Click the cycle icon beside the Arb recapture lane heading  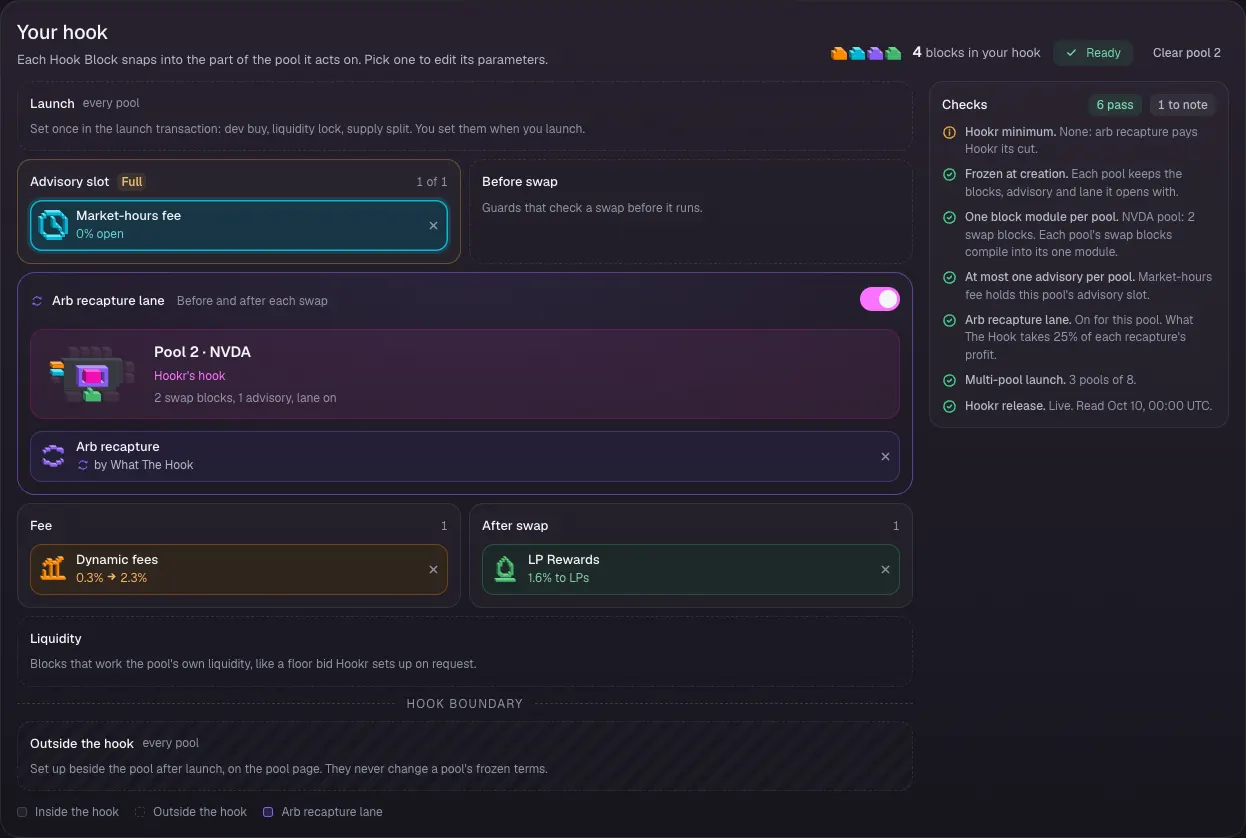click(x=37, y=301)
